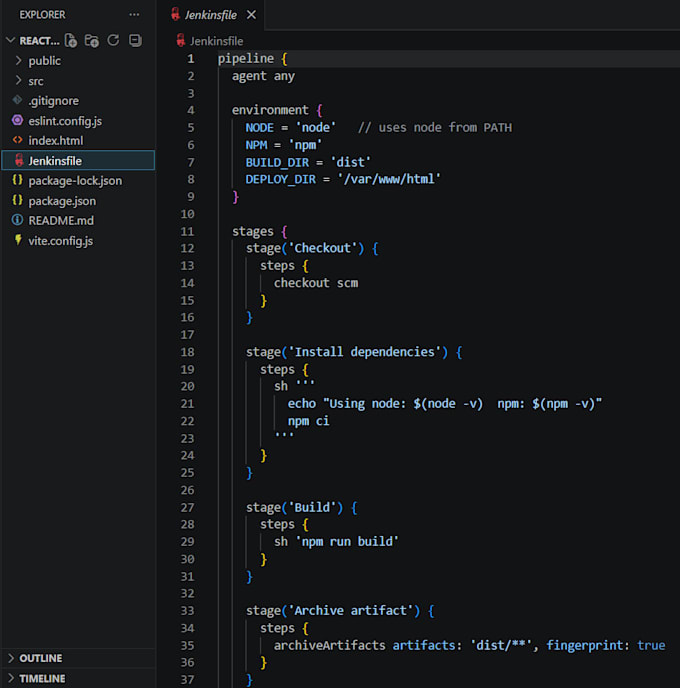Open index.html from the file tree
680x688 pixels.
(x=56, y=141)
